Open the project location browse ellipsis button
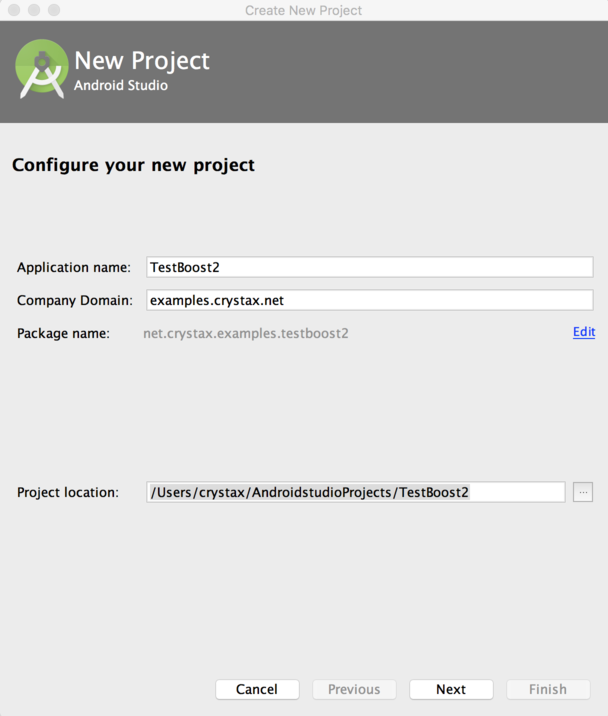Viewport: 608px width, 716px height. (583, 492)
